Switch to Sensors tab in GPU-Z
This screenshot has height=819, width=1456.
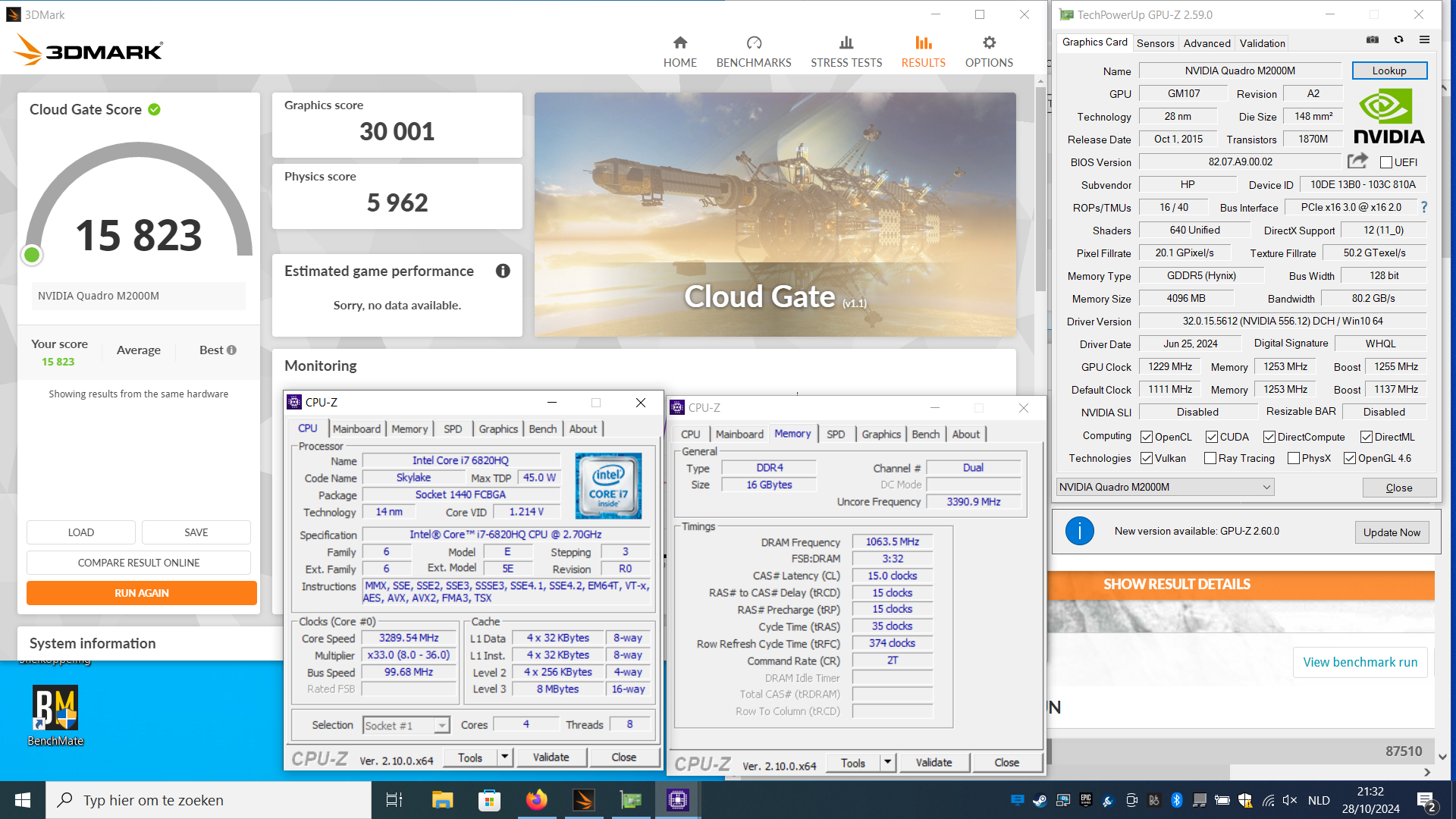1155,43
